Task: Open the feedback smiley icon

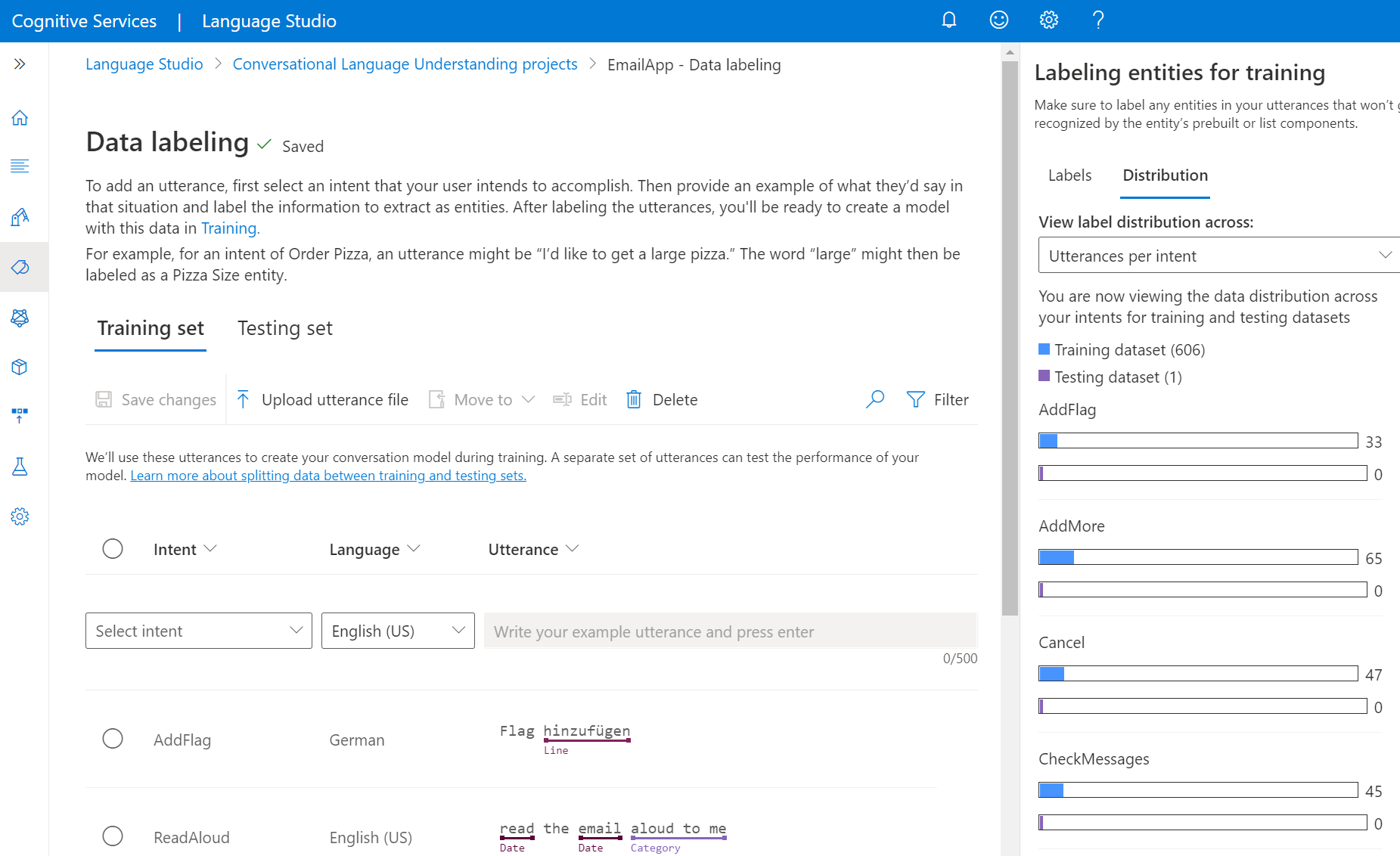Action: [x=999, y=20]
